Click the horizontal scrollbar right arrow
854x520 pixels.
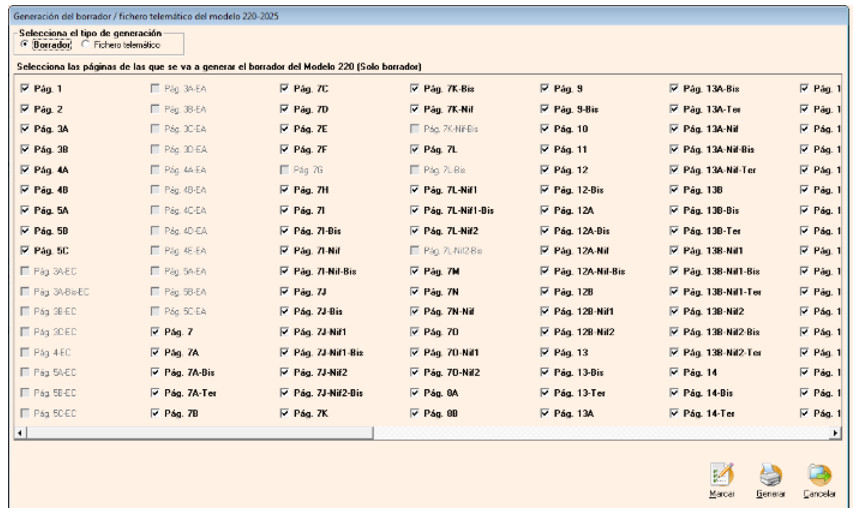coord(835,433)
